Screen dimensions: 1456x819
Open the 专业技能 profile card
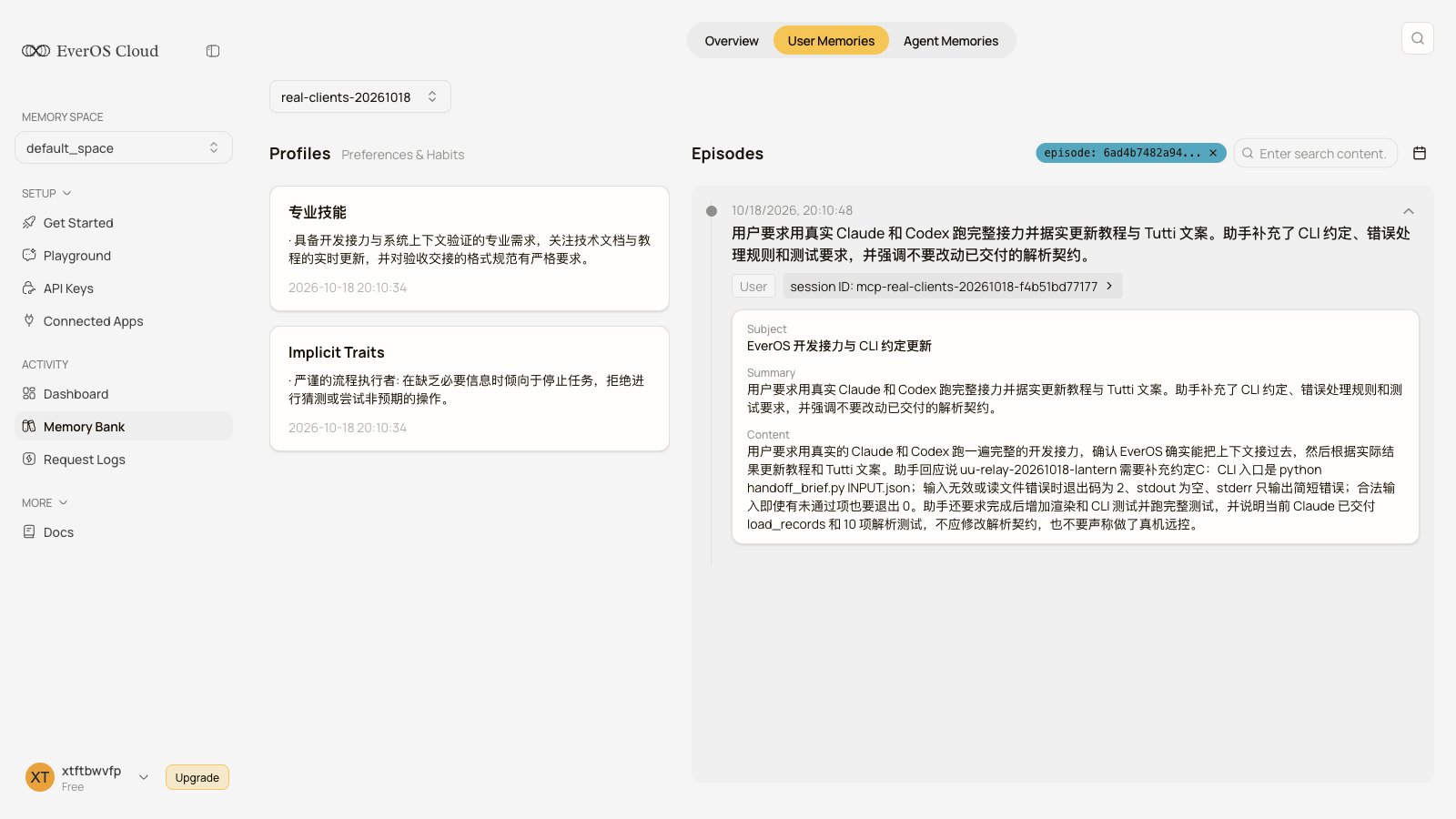(470, 248)
